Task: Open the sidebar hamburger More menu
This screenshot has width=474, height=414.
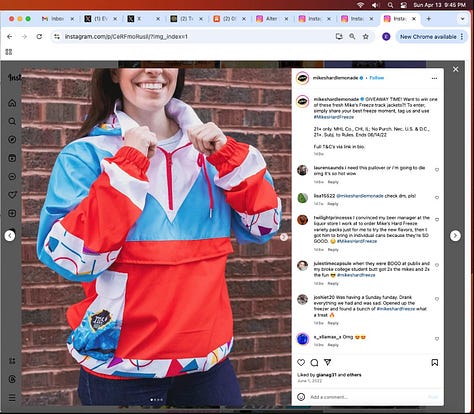Action: click(12, 397)
